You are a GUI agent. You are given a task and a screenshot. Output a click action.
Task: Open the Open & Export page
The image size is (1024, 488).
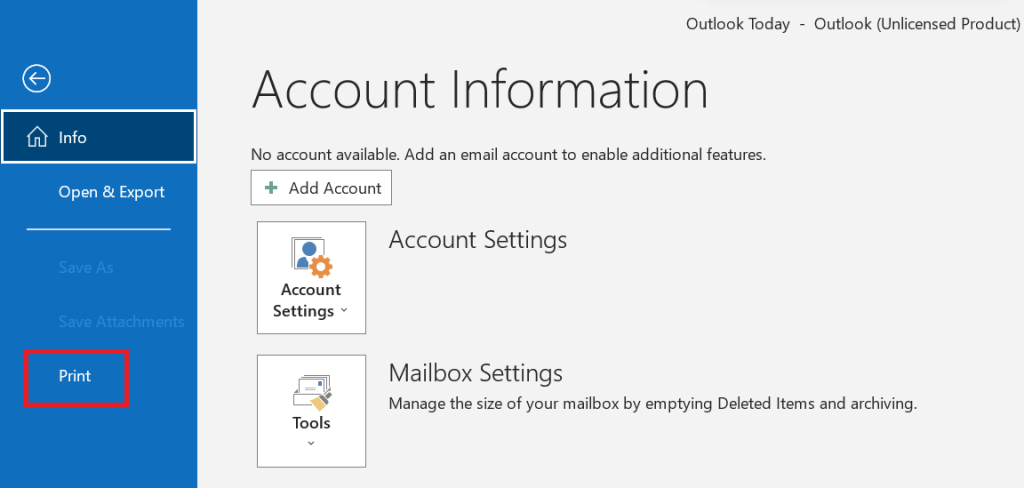click(111, 192)
